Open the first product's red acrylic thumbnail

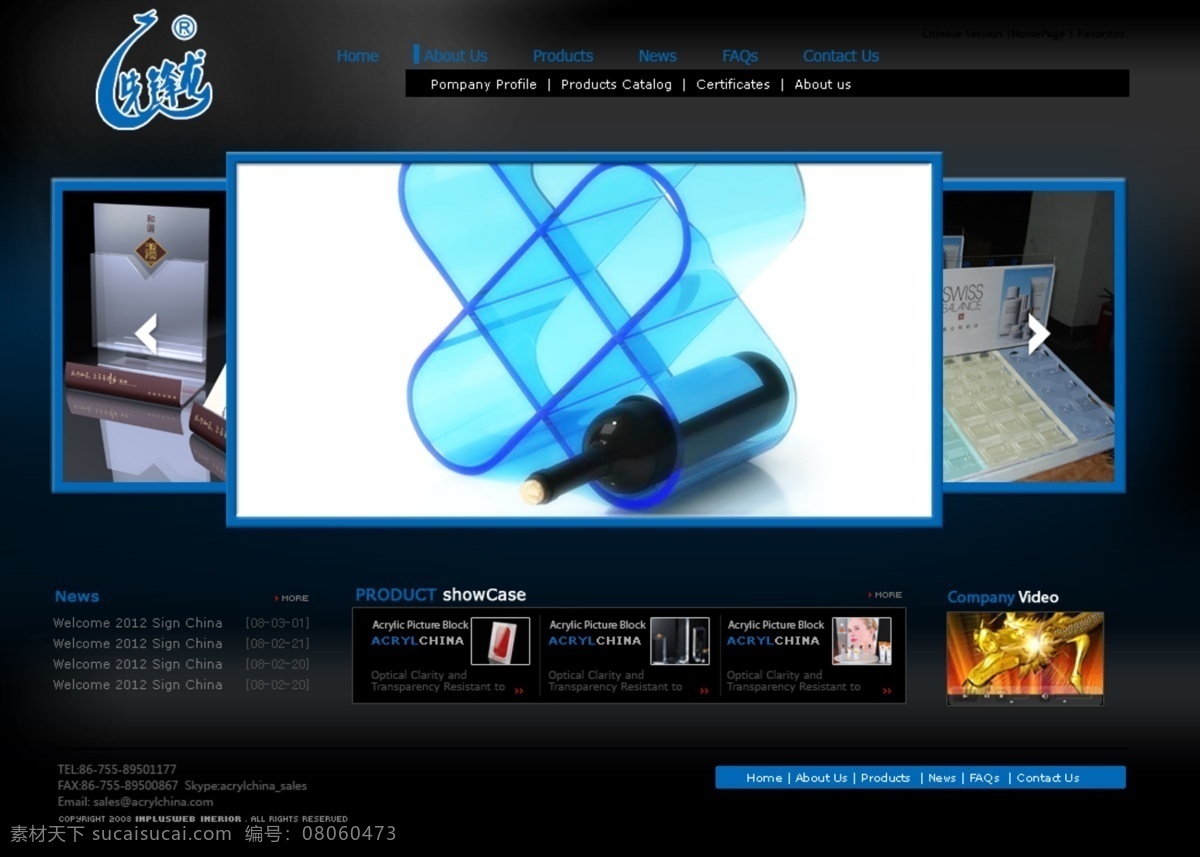tap(501, 641)
